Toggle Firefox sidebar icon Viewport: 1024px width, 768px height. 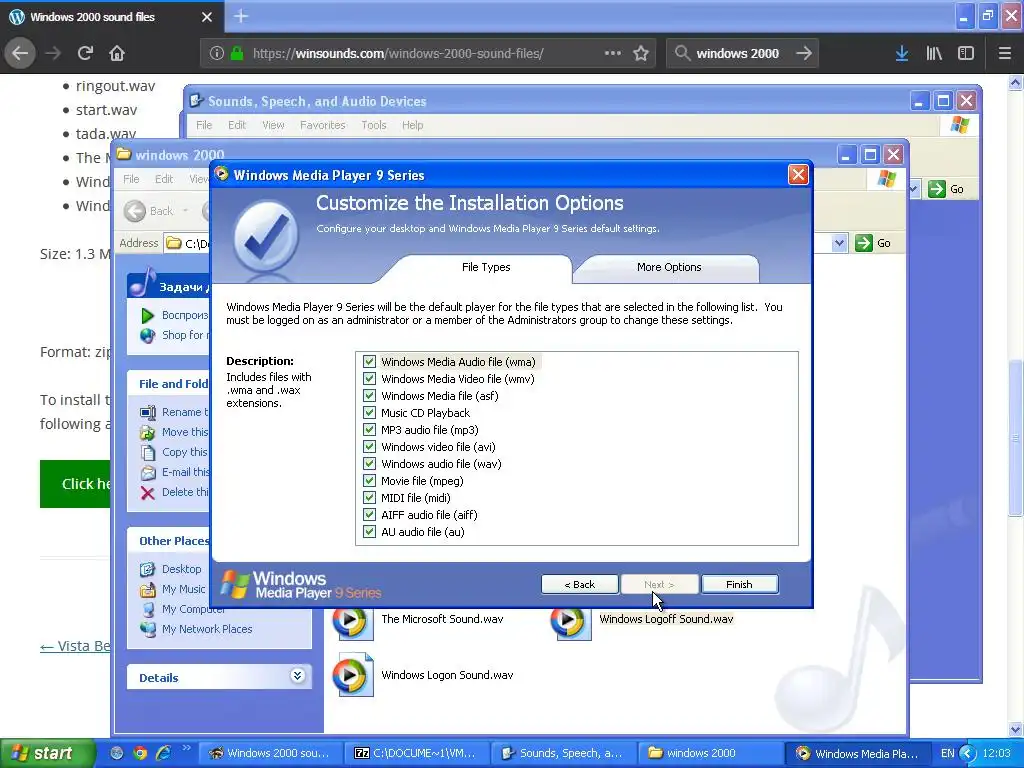point(966,53)
